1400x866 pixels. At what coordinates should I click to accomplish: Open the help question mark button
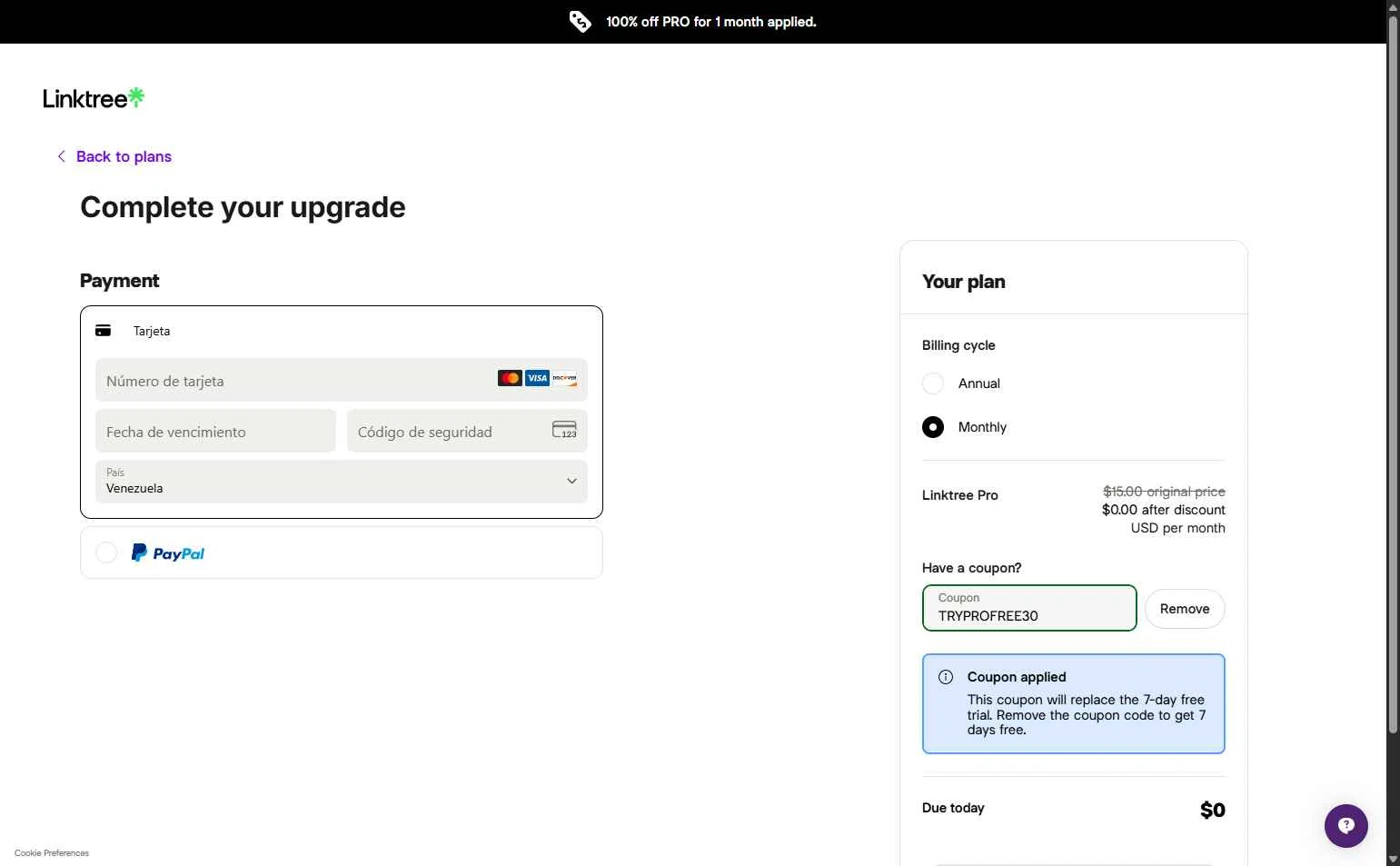coord(1346,826)
